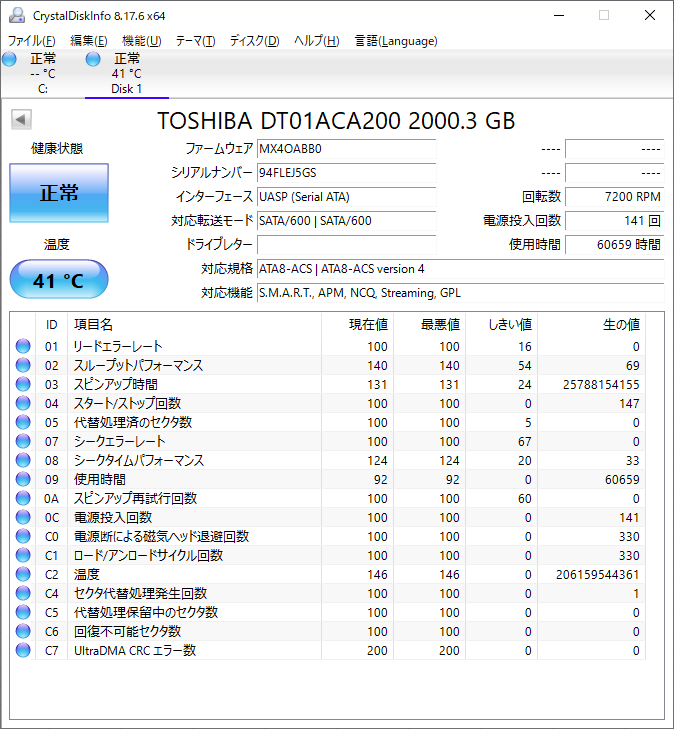
Task: Click status orb for row C0 磁気ヘッド退避回数
Action: [x=23, y=537]
